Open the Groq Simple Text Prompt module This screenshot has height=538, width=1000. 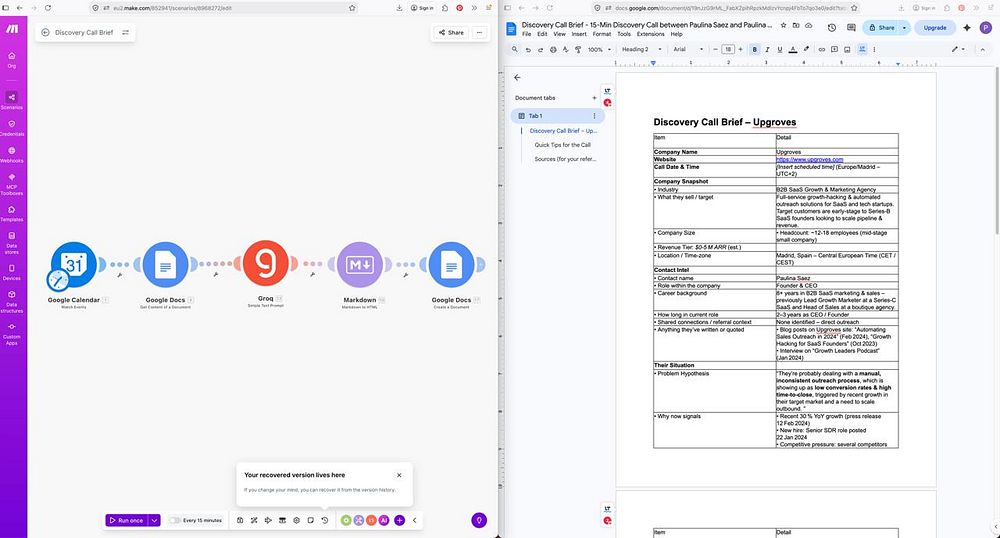(265, 263)
